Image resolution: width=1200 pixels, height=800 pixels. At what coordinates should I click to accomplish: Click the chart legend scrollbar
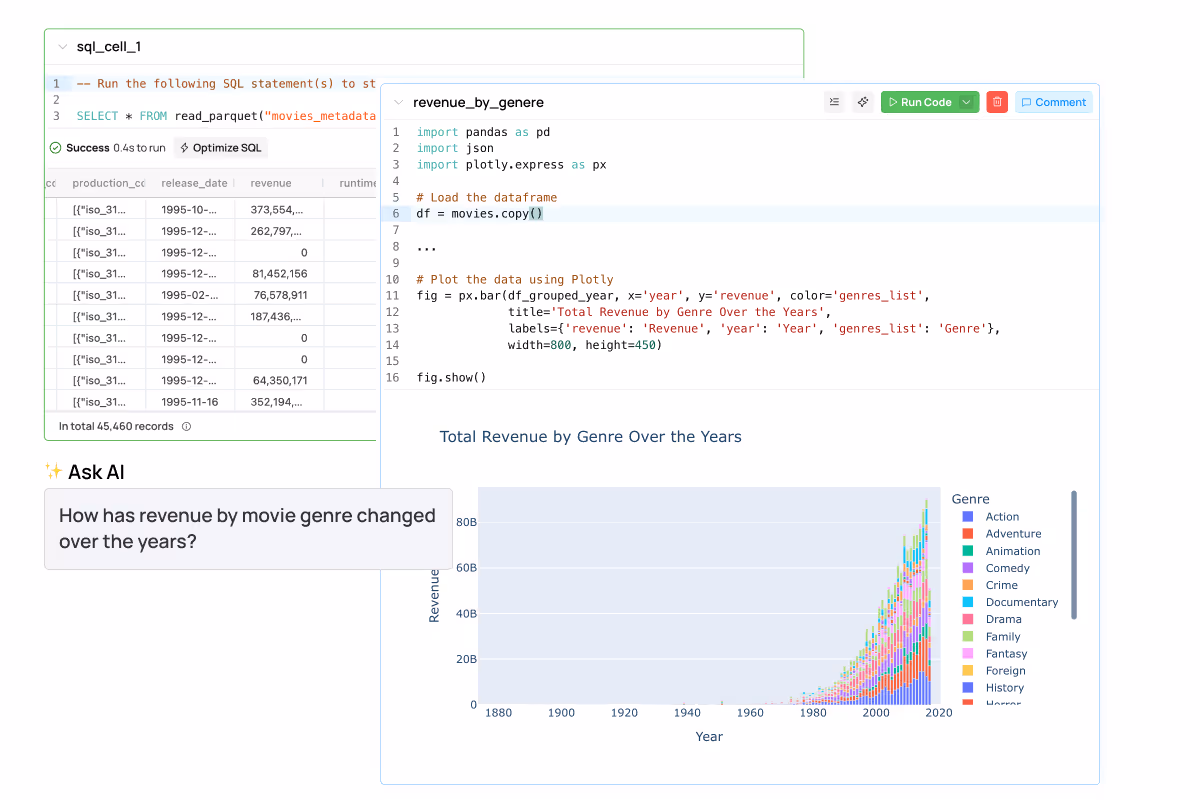(x=1074, y=555)
